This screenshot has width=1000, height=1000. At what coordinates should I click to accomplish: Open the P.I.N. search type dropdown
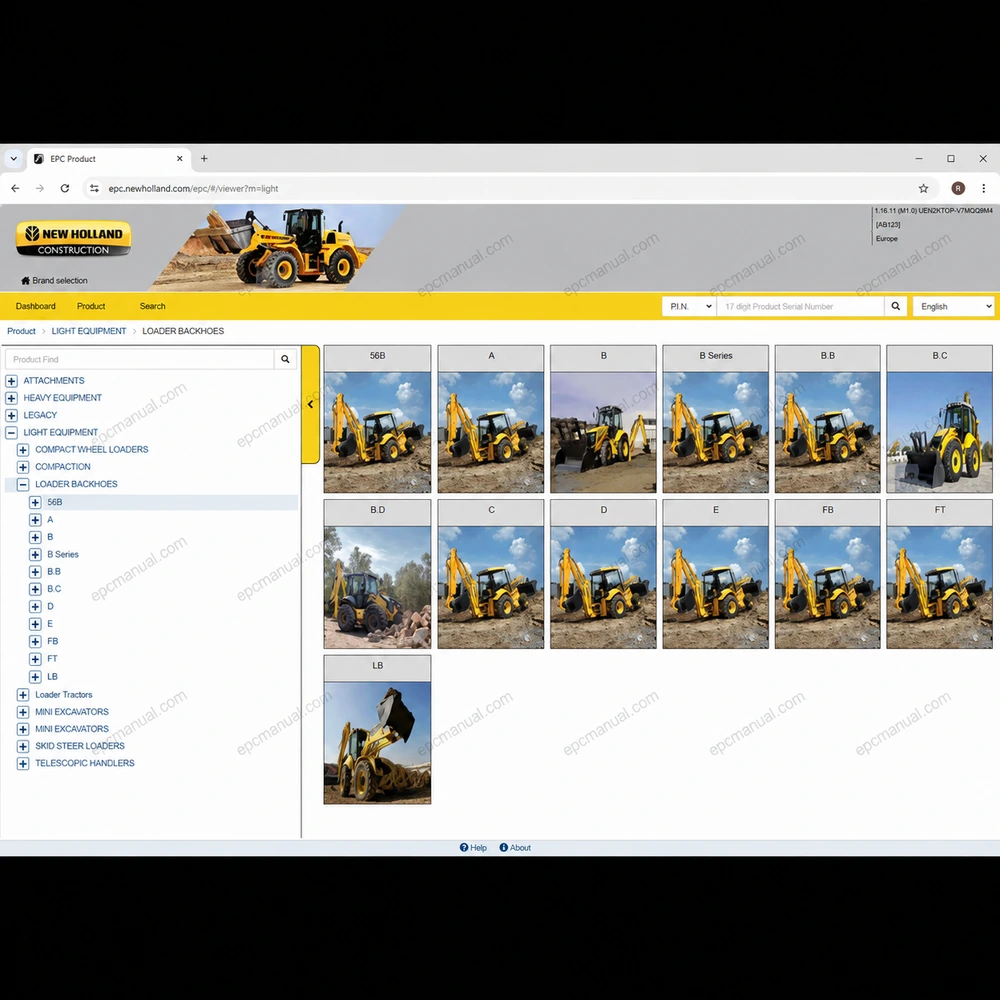689,306
